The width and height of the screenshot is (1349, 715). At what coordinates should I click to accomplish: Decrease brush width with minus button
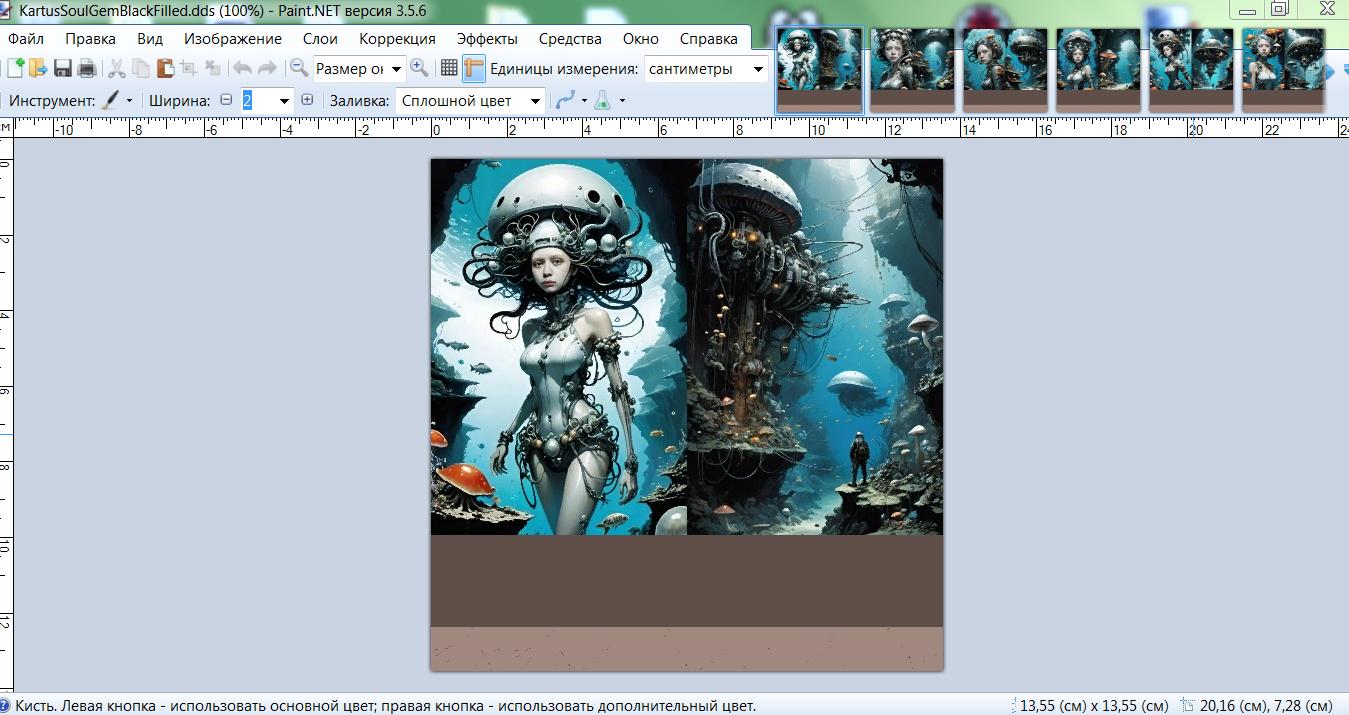coord(225,100)
